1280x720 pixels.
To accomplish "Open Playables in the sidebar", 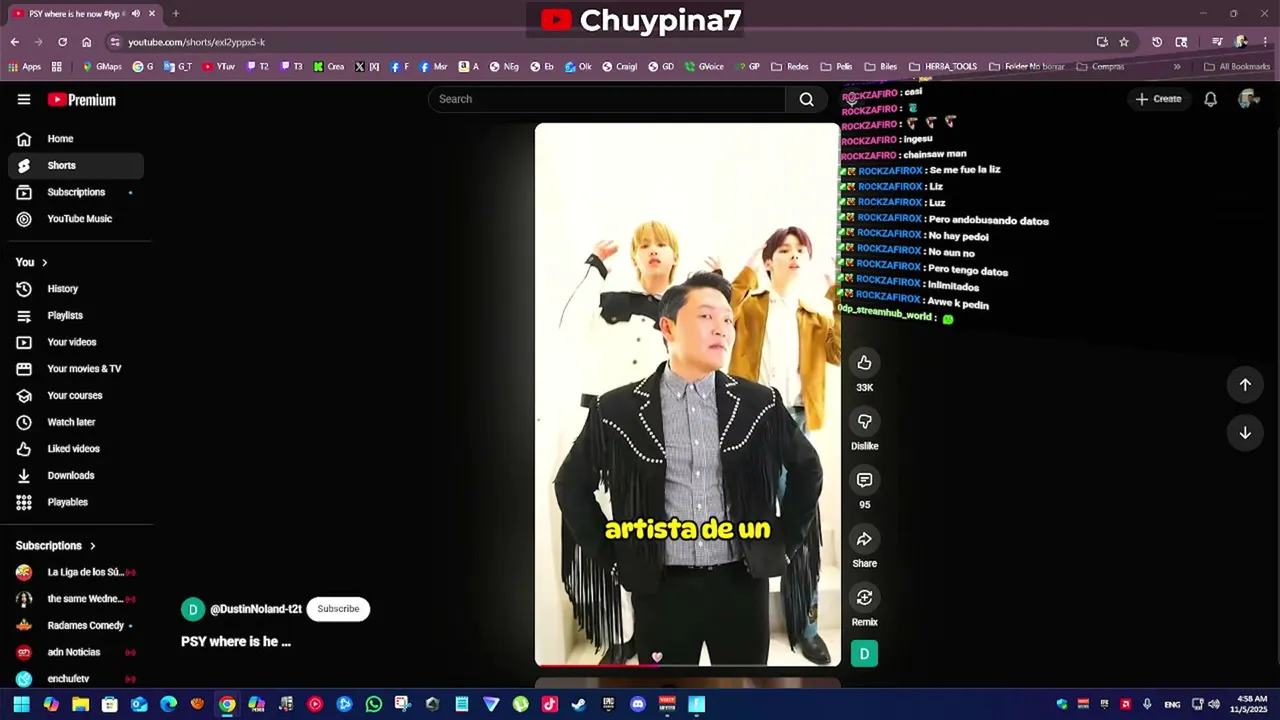I will [76, 502].
